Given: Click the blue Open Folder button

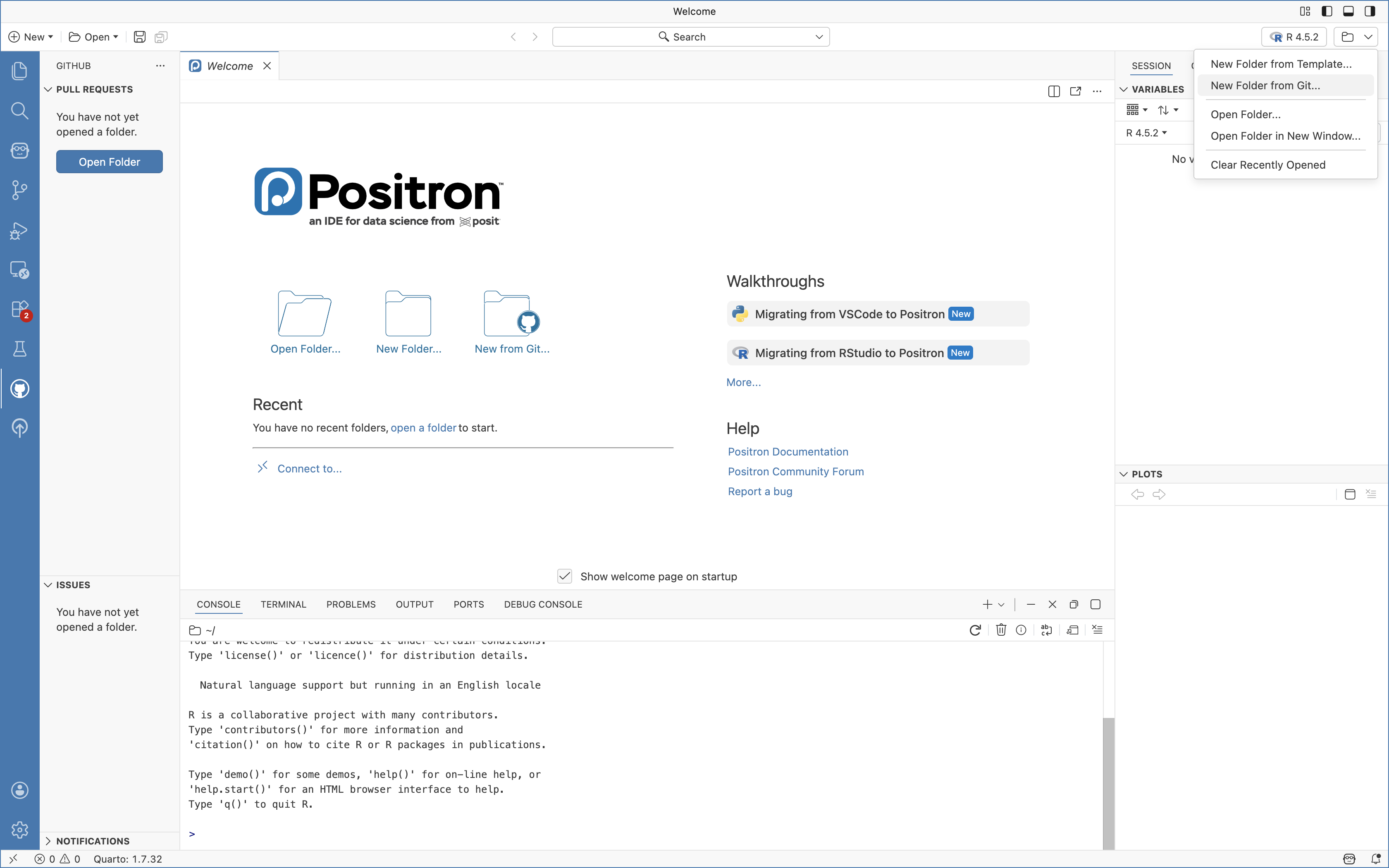Looking at the screenshot, I should (x=109, y=162).
